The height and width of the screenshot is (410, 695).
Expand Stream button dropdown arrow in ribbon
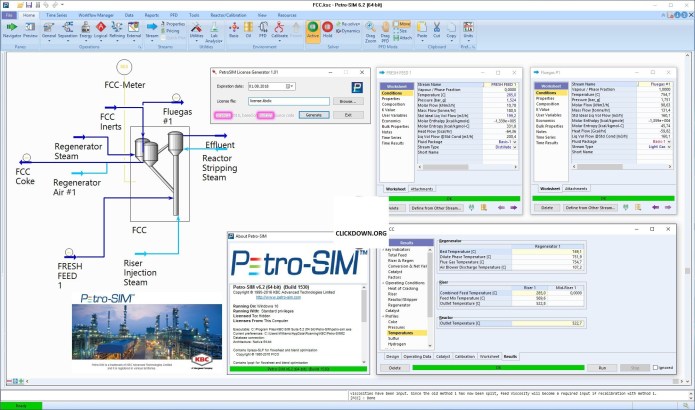(x=152, y=41)
